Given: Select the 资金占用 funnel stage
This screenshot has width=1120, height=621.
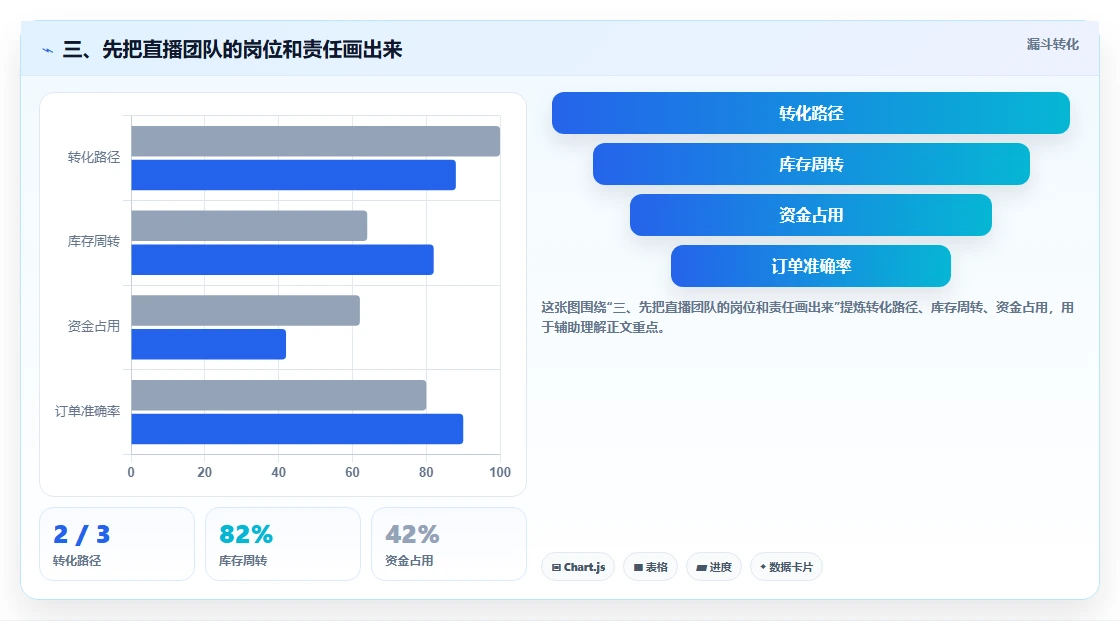Looking at the screenshot, I should coord(811,215).
